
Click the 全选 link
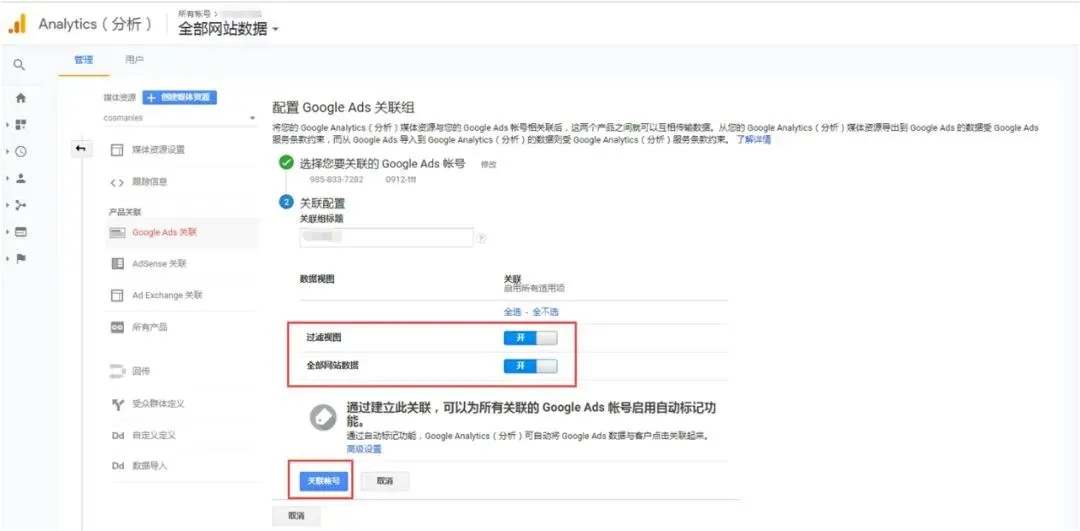512,312
